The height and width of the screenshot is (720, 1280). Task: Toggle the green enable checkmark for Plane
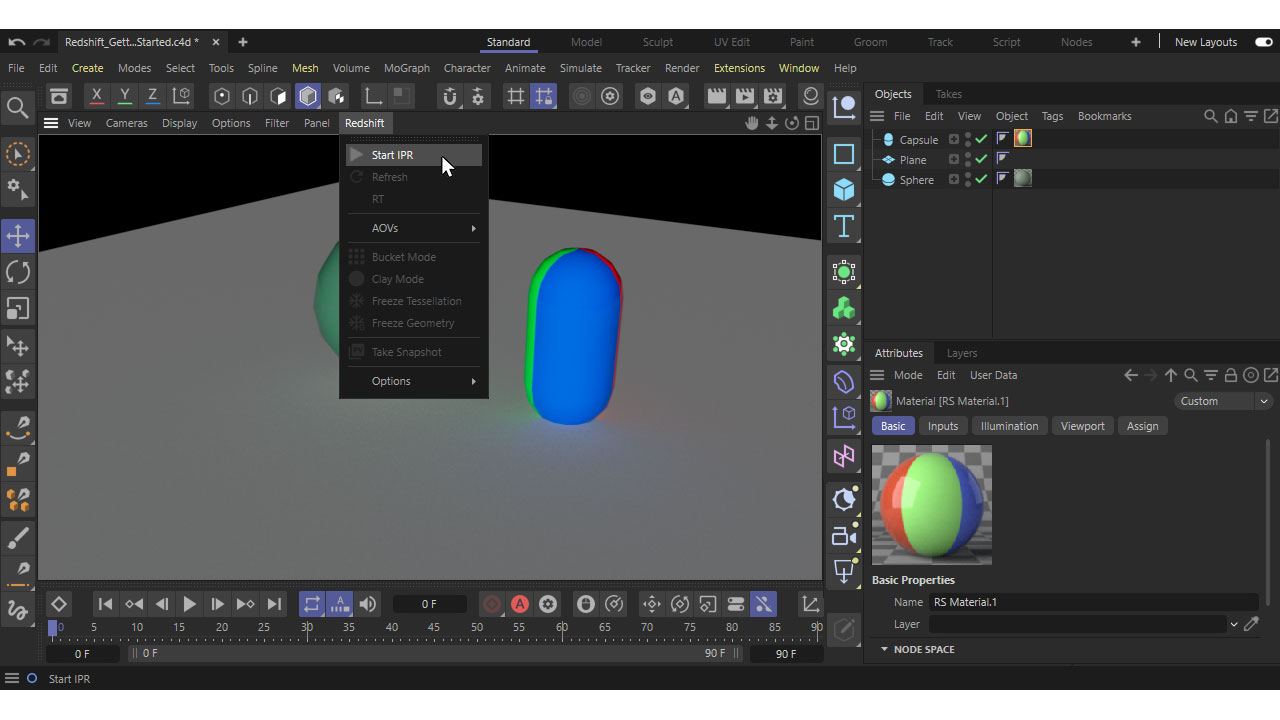(981, 159)
